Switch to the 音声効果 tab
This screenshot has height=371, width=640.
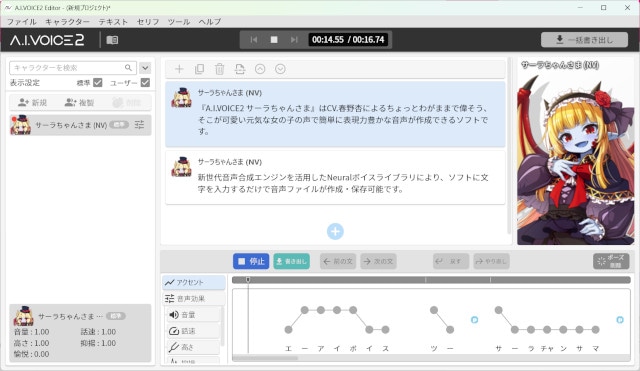click(x=194, y=299)
